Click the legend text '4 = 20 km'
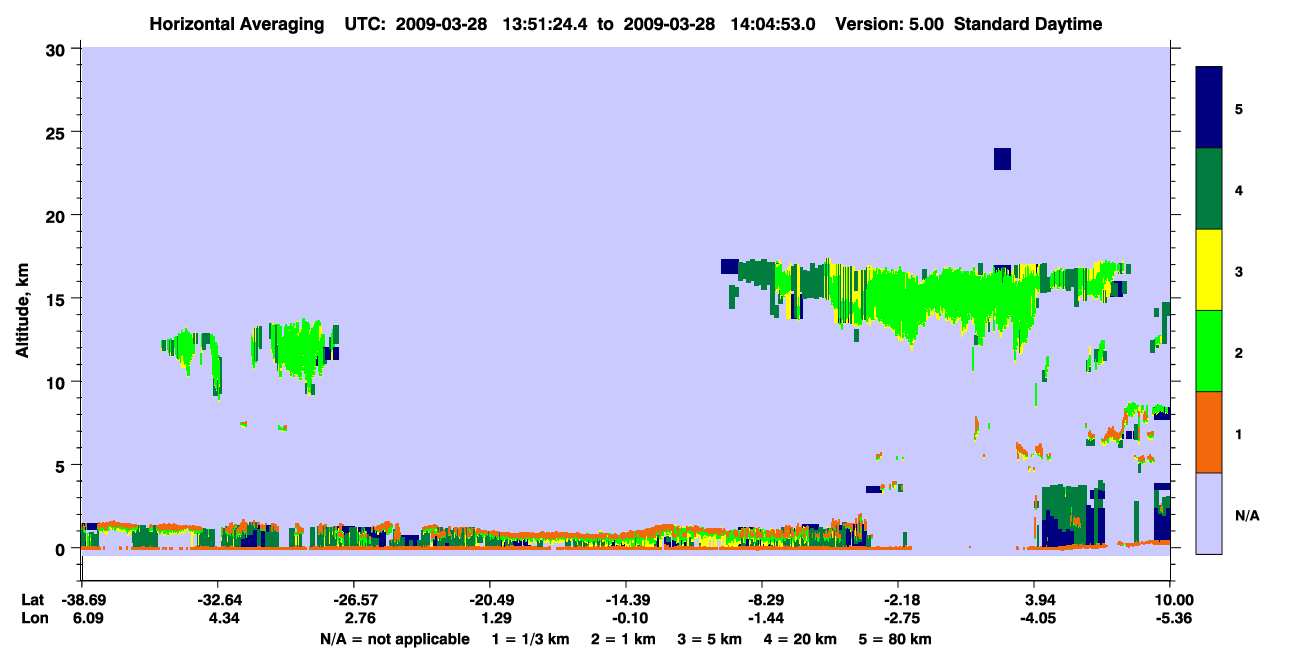 click(x=800, y=639)
